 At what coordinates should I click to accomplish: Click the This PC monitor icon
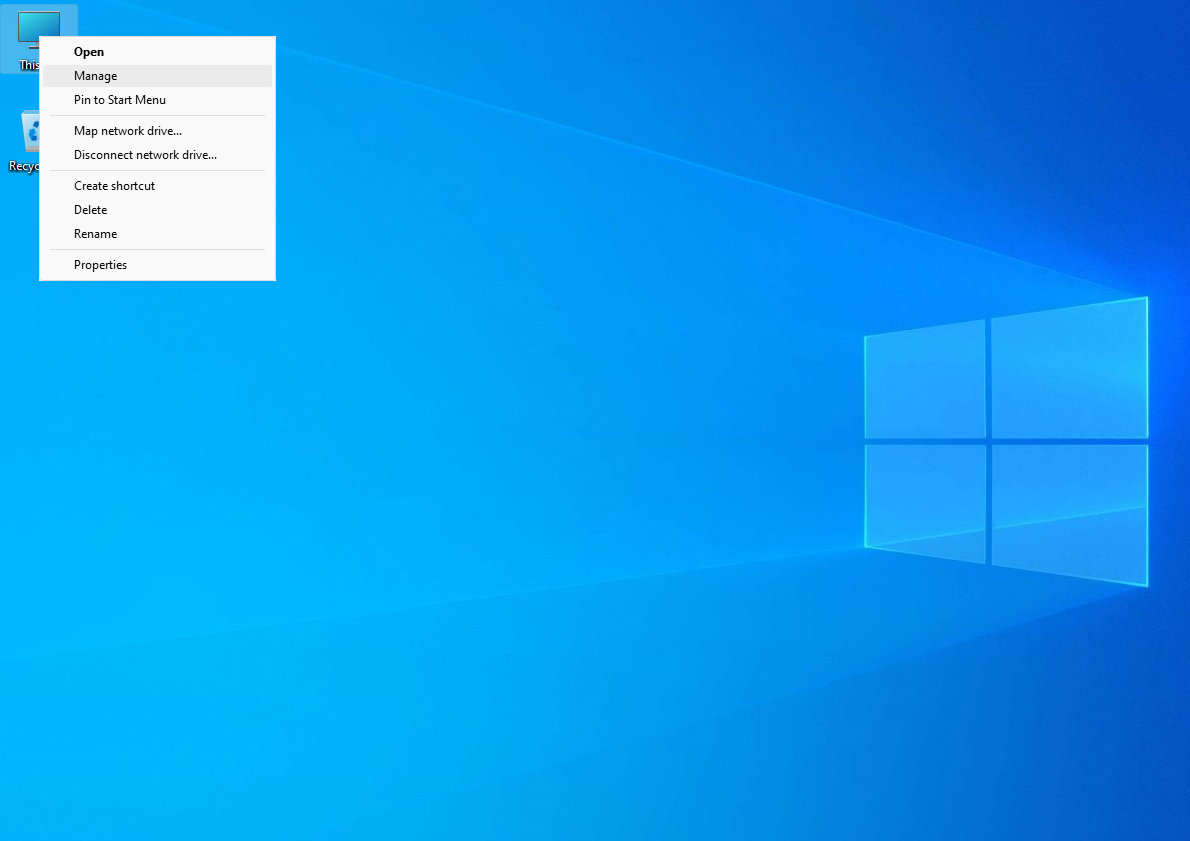pyautogui.click(x=41, y=29)
